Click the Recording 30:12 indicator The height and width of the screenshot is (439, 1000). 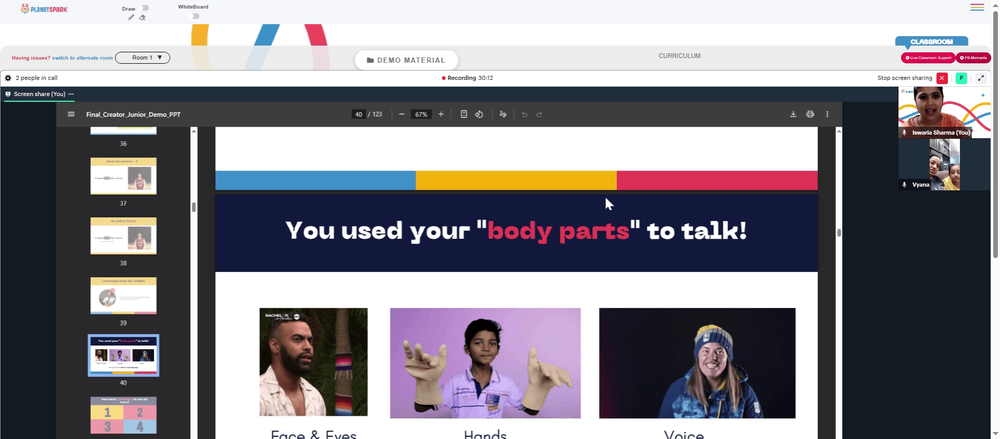(x=467, y=78)
